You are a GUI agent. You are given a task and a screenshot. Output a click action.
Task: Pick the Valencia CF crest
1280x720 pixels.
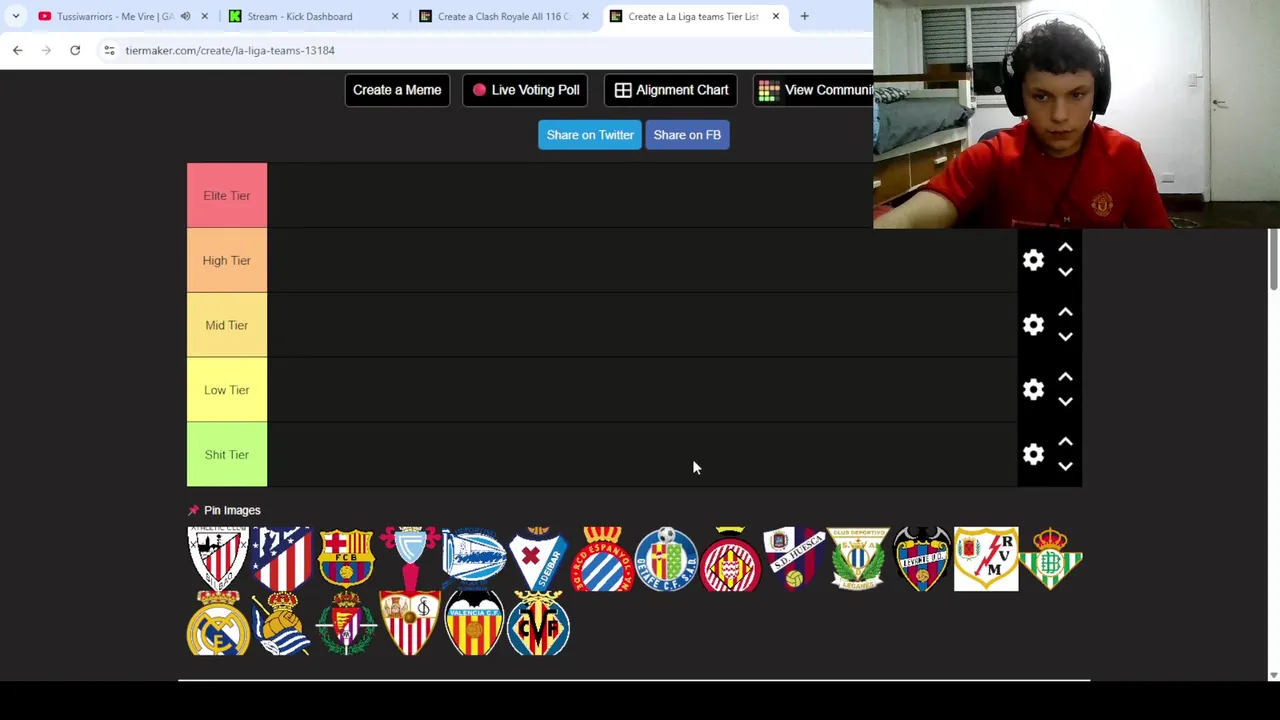[x=474, y=623]
